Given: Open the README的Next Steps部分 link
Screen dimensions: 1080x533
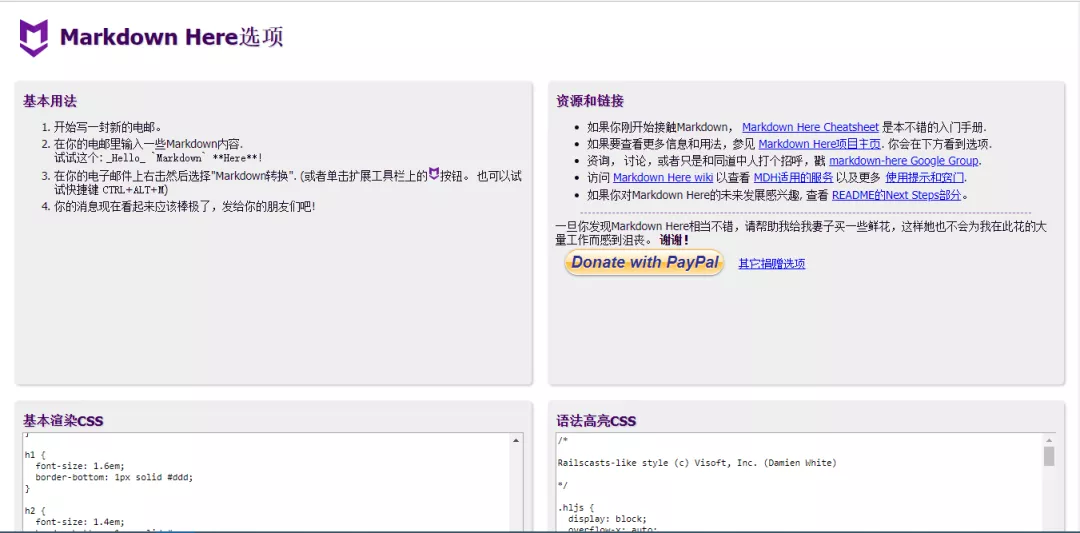Looking at the screenshot, I should point(896,195).
